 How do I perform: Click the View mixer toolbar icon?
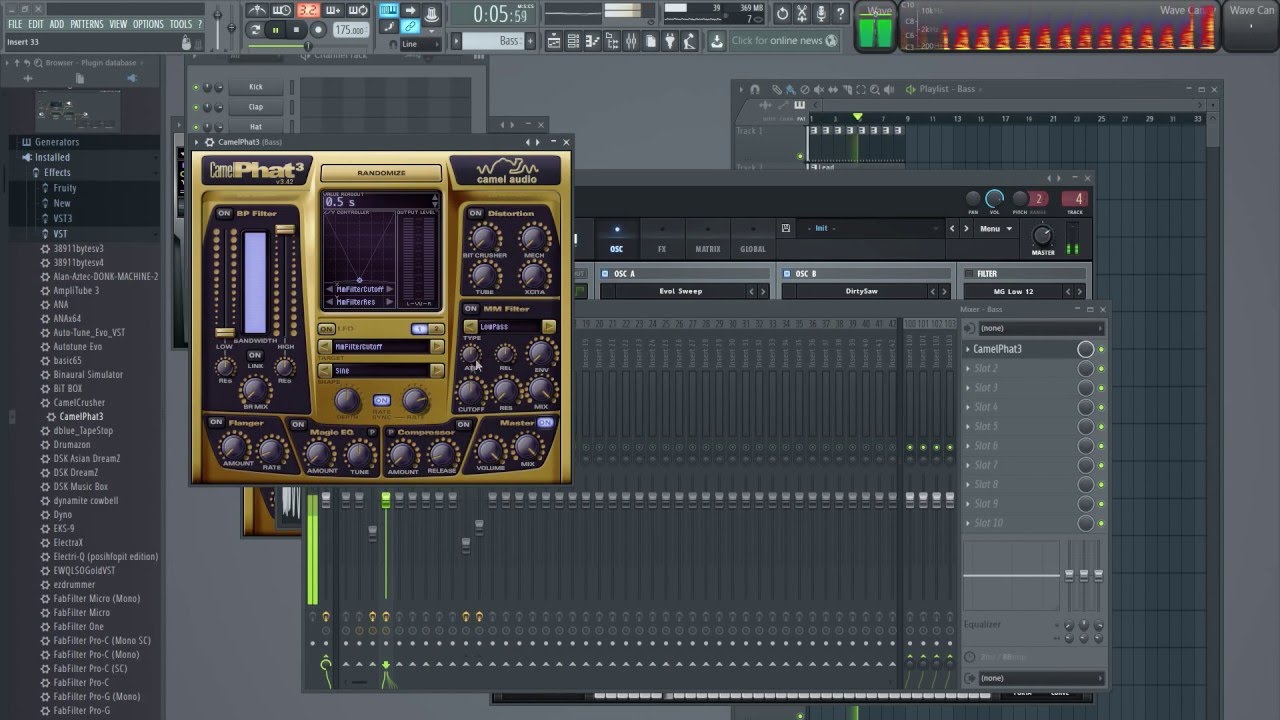(631, 41)
